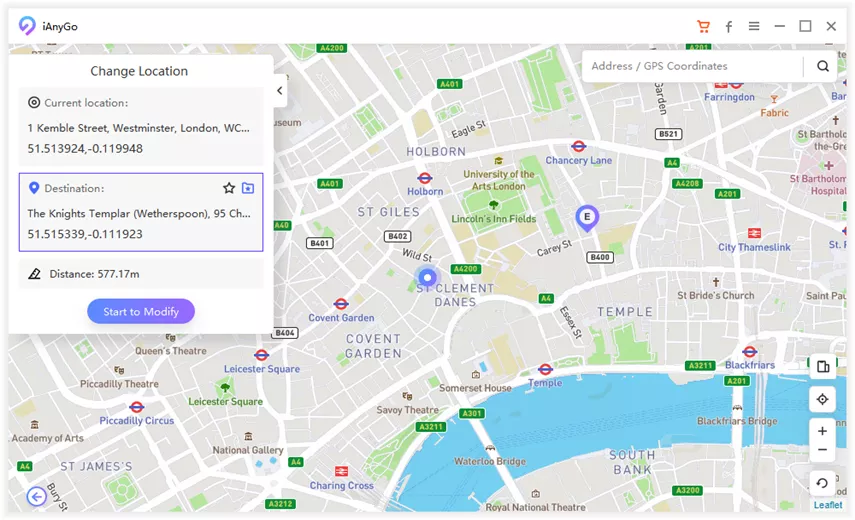The height and width of the screenshot is (520, 855).
Task: Click the current location coordinates 51.513924,-0.119948
Action: coord(85,149)
